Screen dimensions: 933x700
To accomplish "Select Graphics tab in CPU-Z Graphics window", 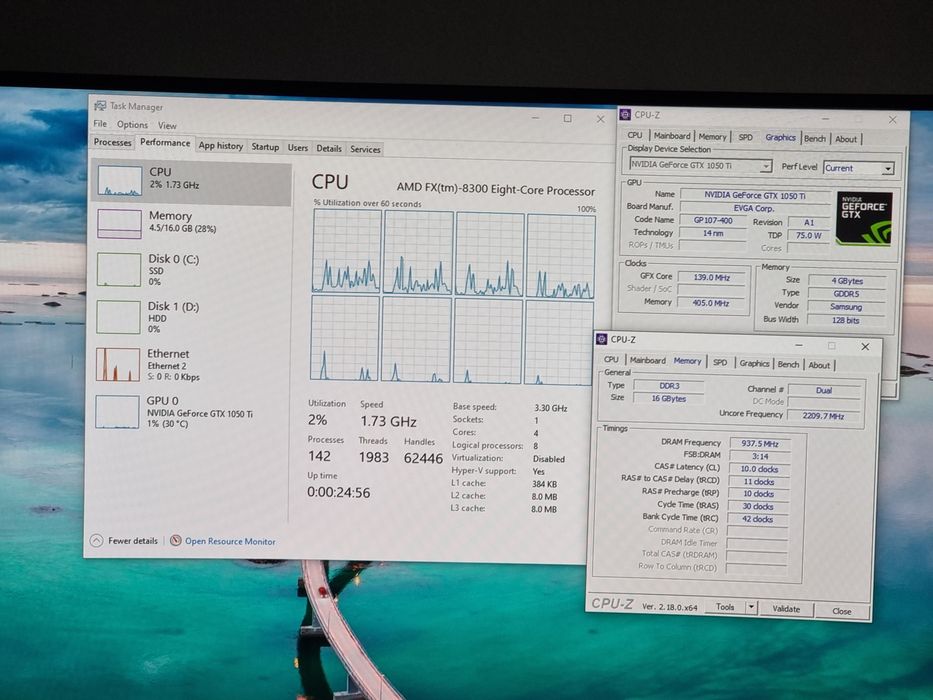I will pyautogui.click(x=780, y=137).
